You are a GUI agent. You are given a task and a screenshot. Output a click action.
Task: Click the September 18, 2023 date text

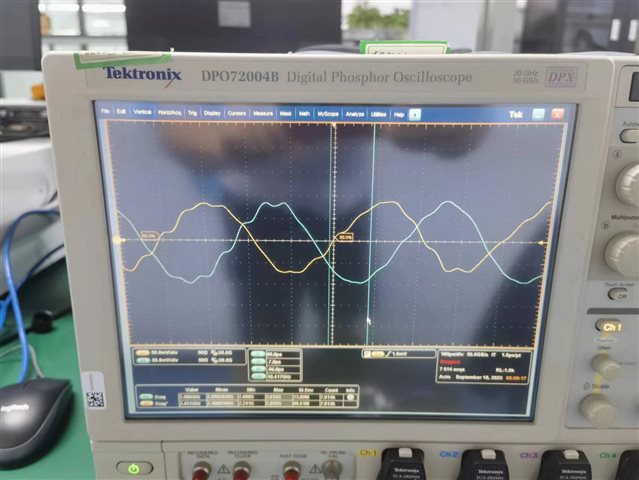(x=479, y=378)
